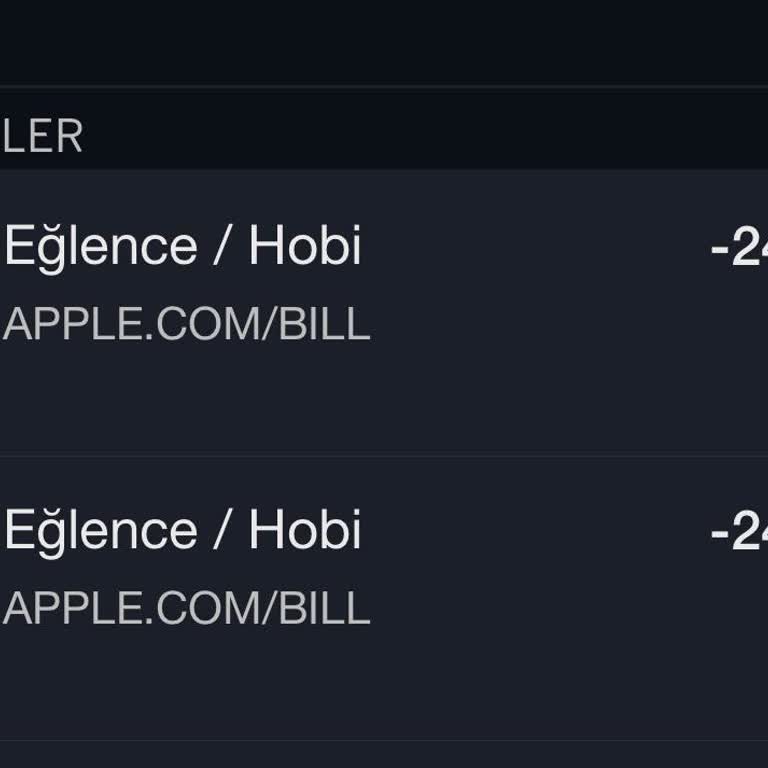Select the first transaction's -24 amount
Screen dimensions: 768x768
tap(738, 249)
